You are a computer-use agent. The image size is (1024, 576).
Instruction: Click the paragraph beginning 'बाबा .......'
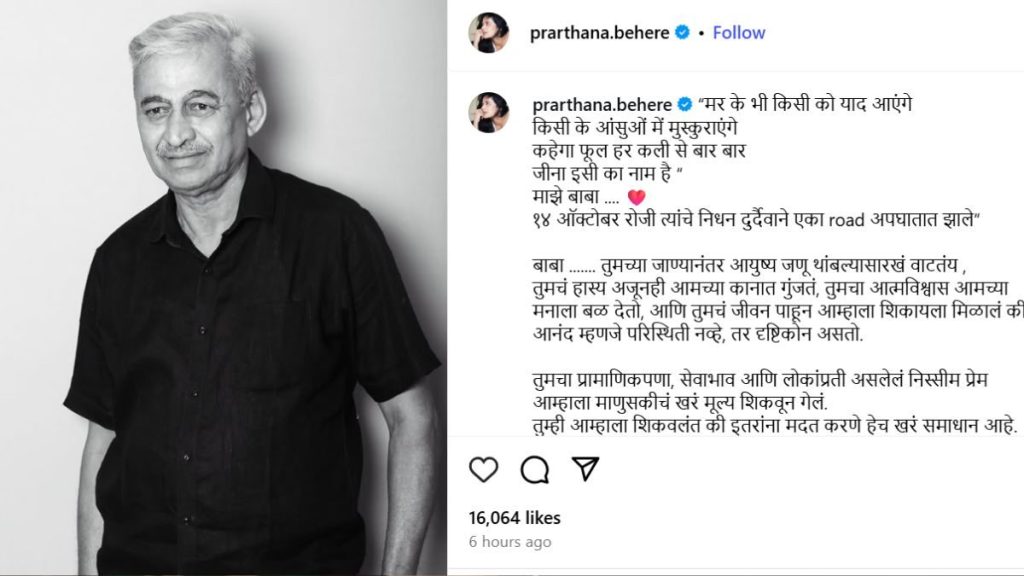pos(778,300)
